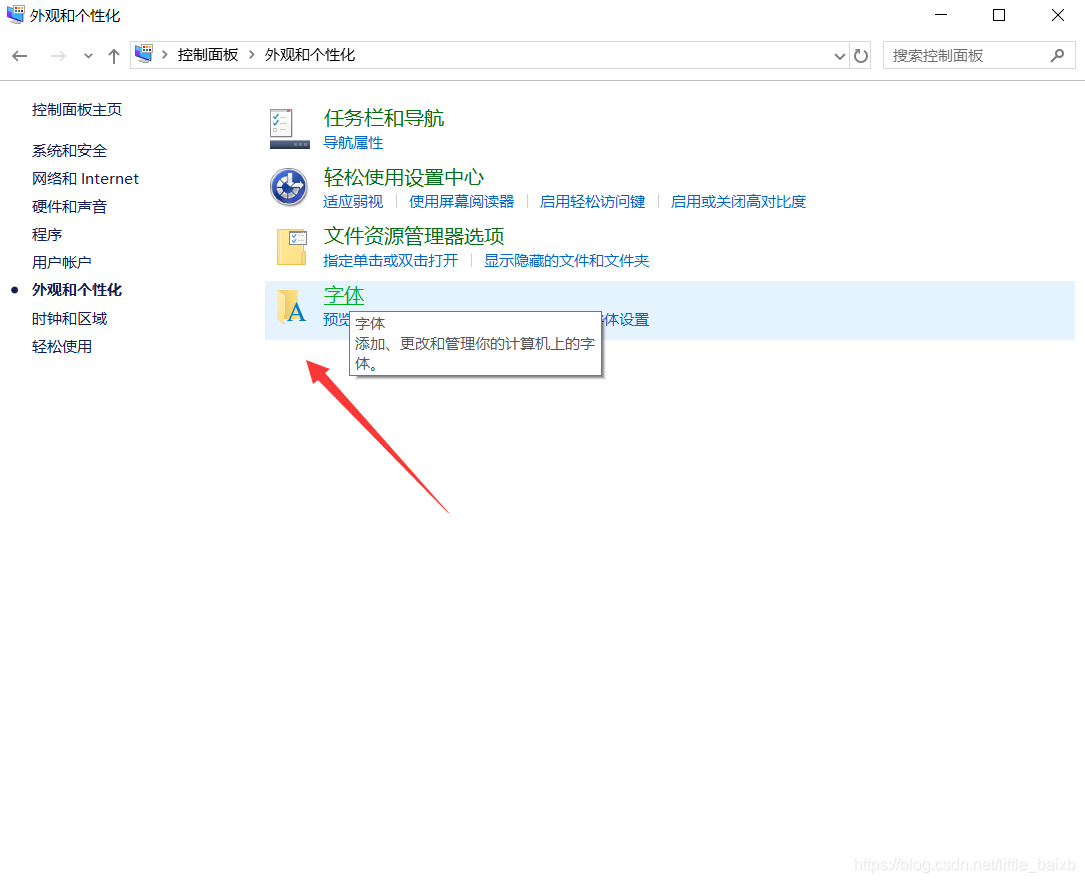This screenshot has width=1085, height=883.
Task: Open the recent locations dropdown arrow
Action: (x=88, y=56)
